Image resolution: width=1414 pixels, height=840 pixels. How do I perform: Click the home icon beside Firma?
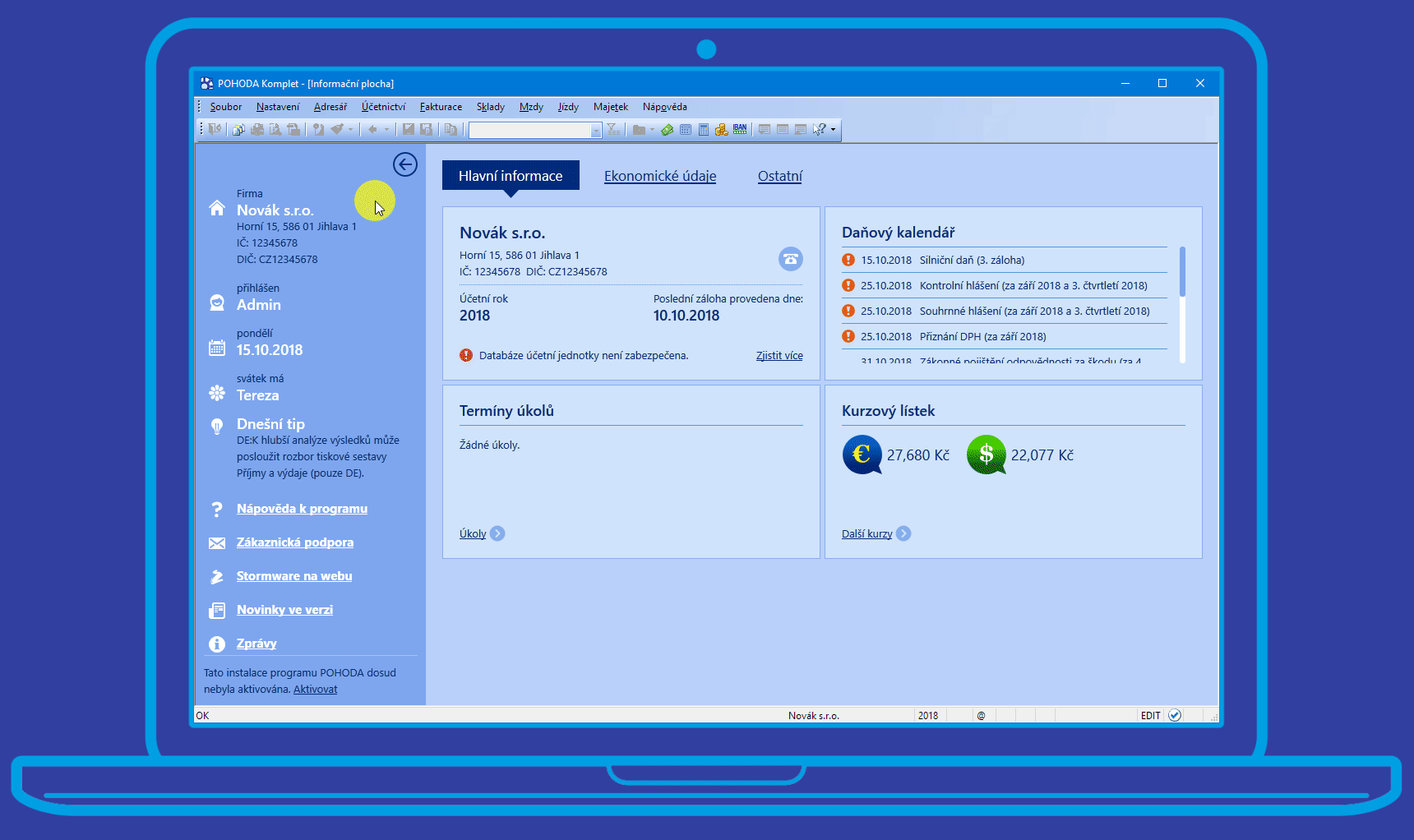pos(217,208)
